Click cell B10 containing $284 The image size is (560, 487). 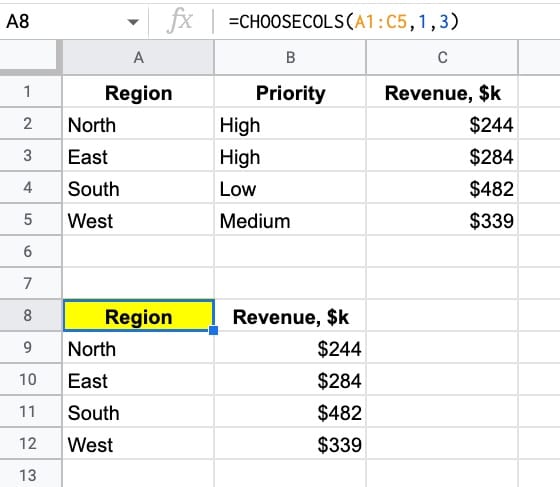click(290, 380)
